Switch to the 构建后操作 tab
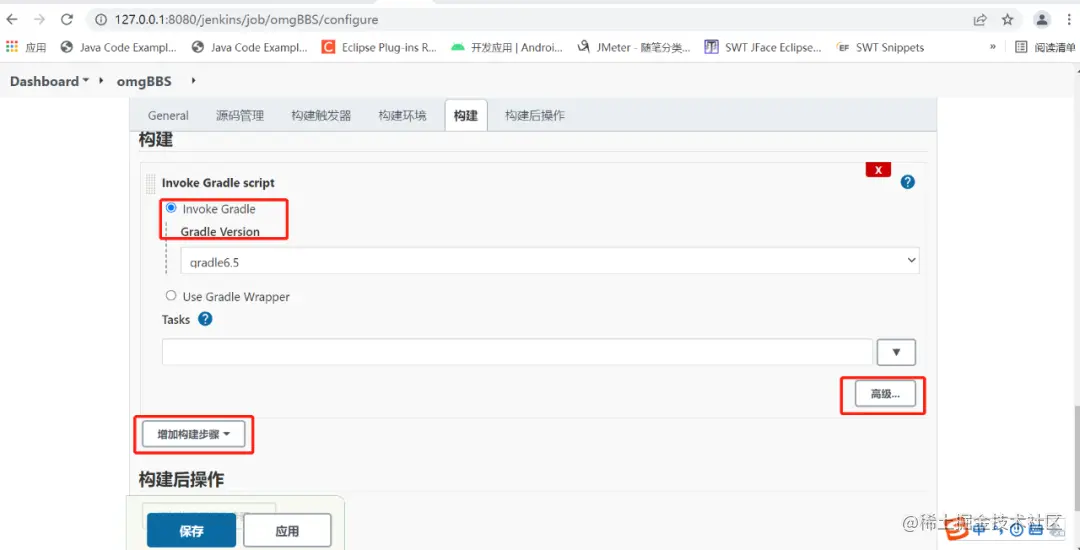 (534, 116)
